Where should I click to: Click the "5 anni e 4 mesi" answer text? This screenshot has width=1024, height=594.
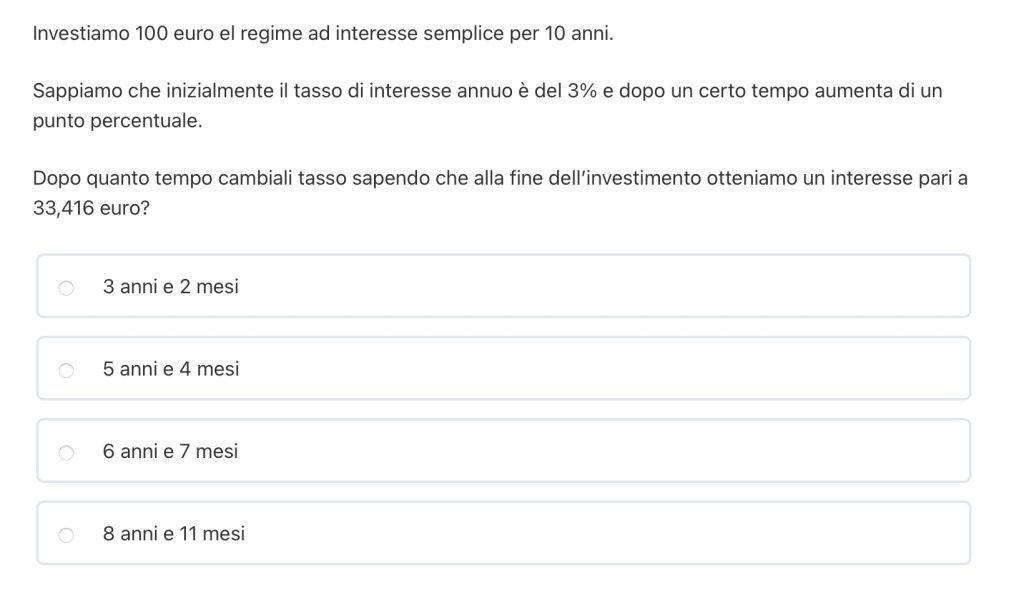pos(171,369)
